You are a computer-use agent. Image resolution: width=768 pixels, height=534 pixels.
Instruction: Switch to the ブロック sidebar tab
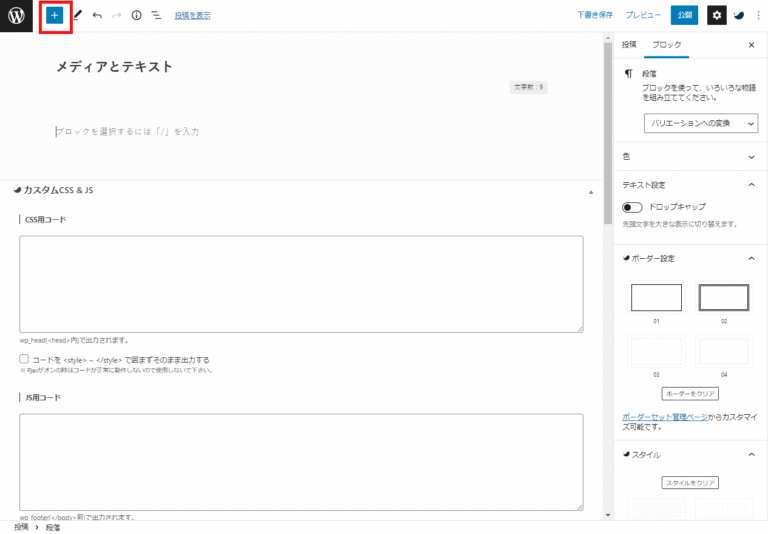pyautogui.click(x=667, y=45)
